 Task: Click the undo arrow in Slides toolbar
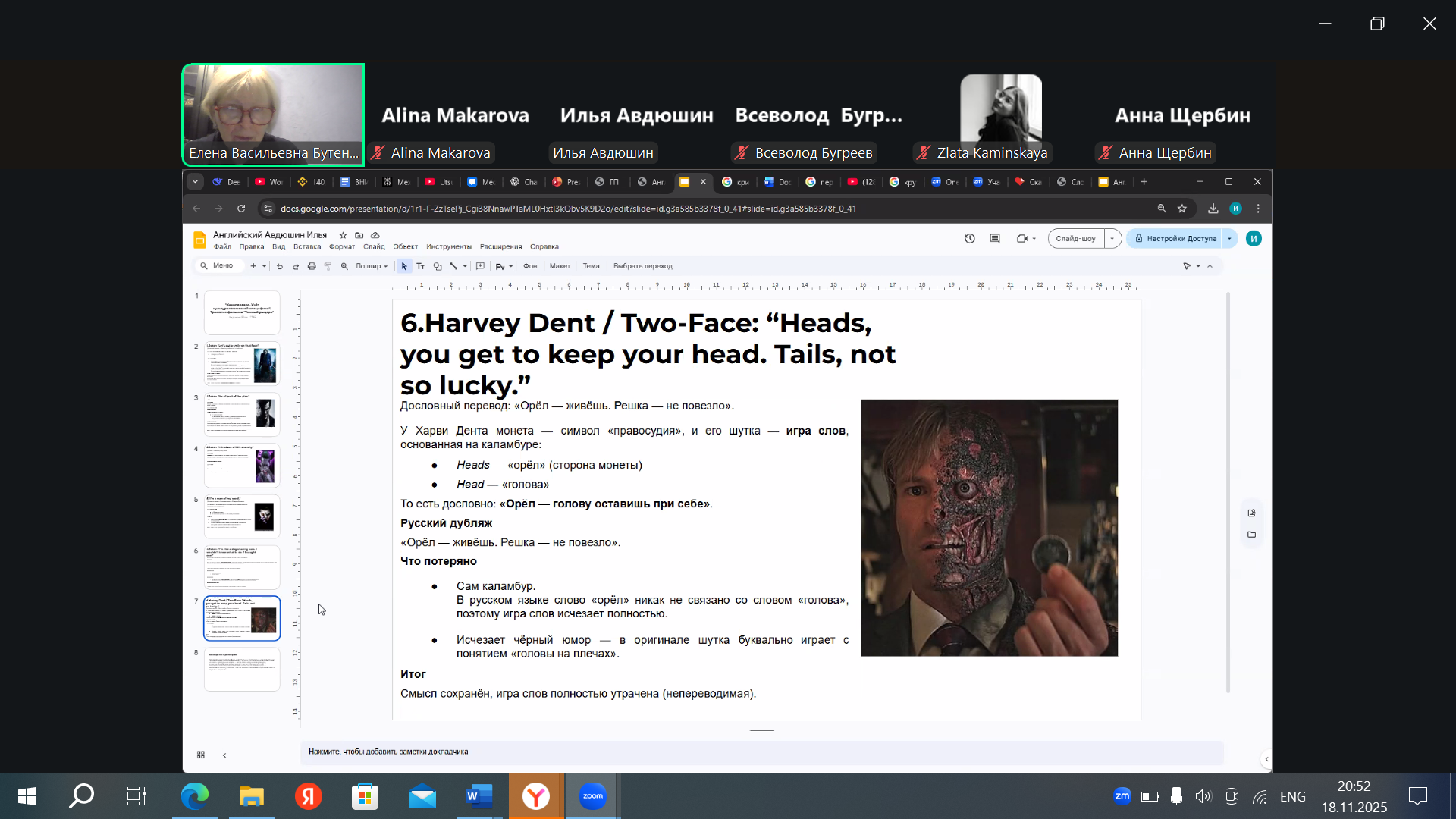280,266
